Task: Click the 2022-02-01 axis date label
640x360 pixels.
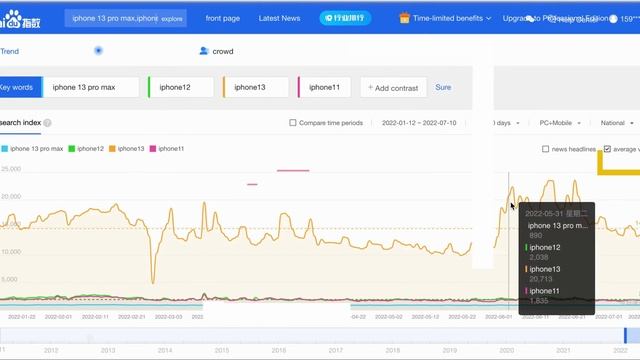Action: 58,317
